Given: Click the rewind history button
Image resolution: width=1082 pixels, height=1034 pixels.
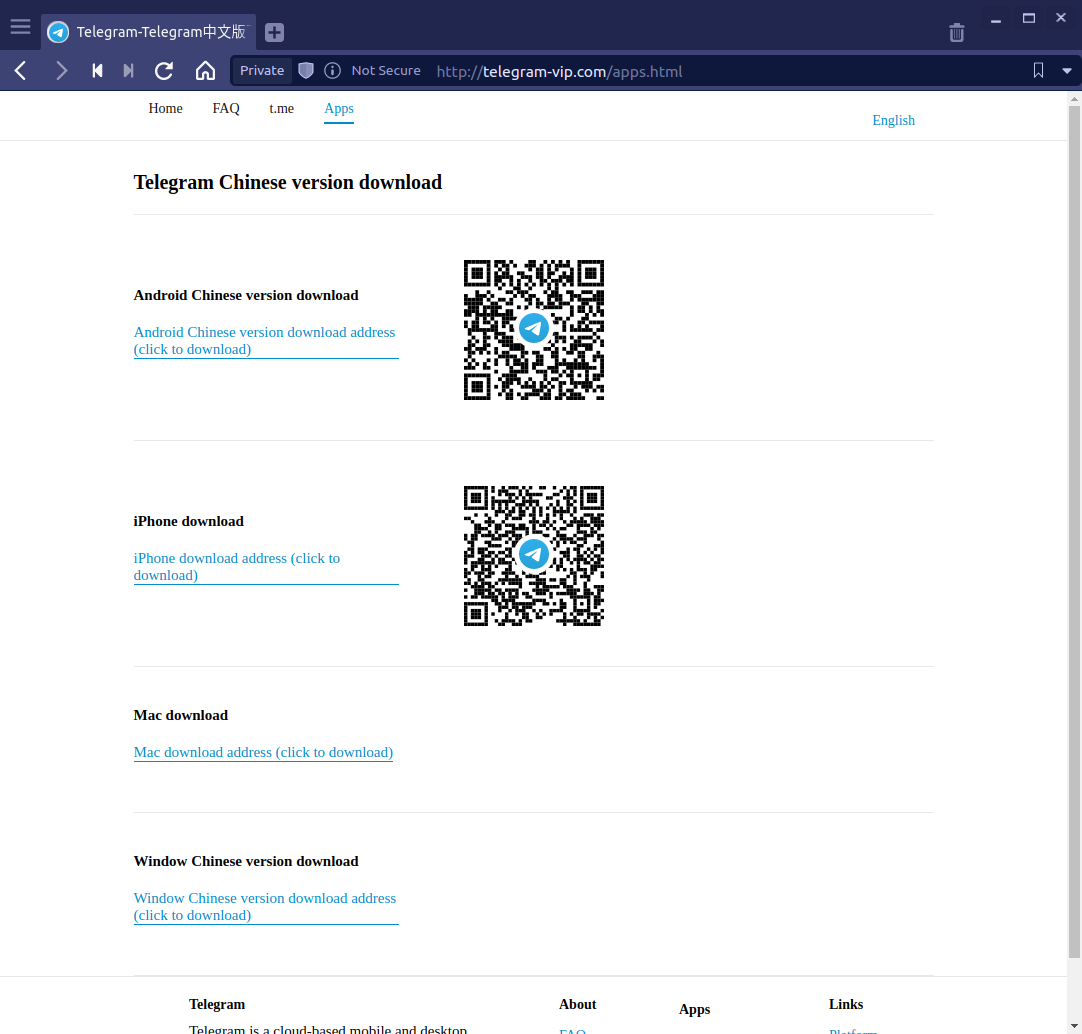Looking at the screenshot, I should 97,70.
